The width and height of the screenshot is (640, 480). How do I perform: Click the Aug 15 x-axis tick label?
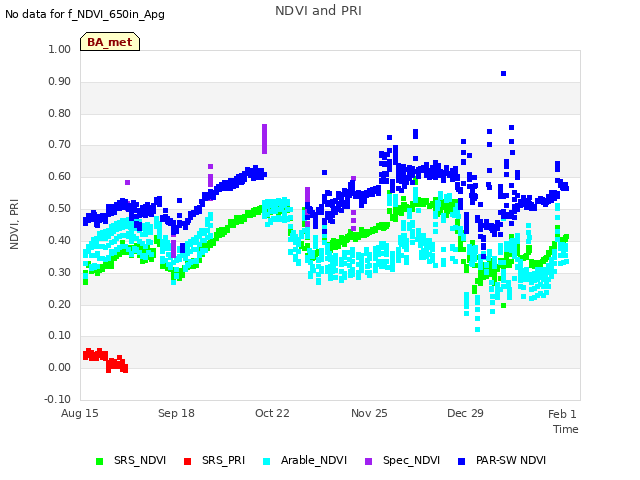coord(80,413)
